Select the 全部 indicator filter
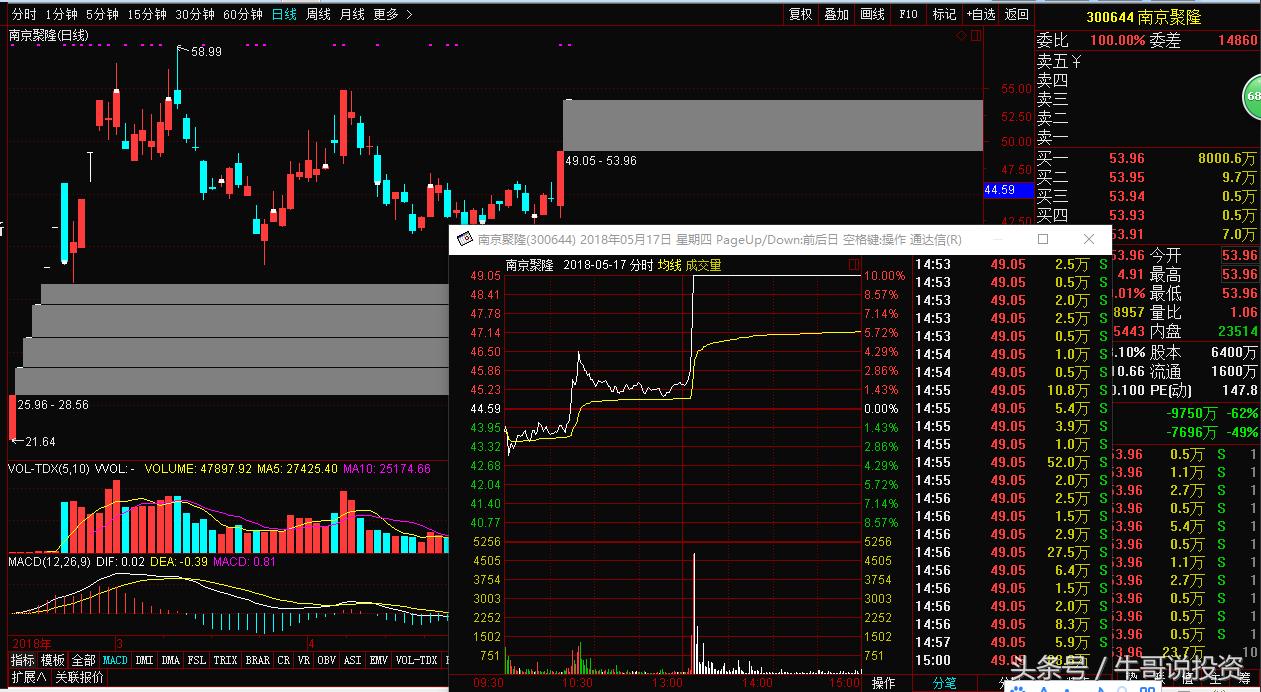The width and height of the screenshot is (1261, 692). pos(84,660)
